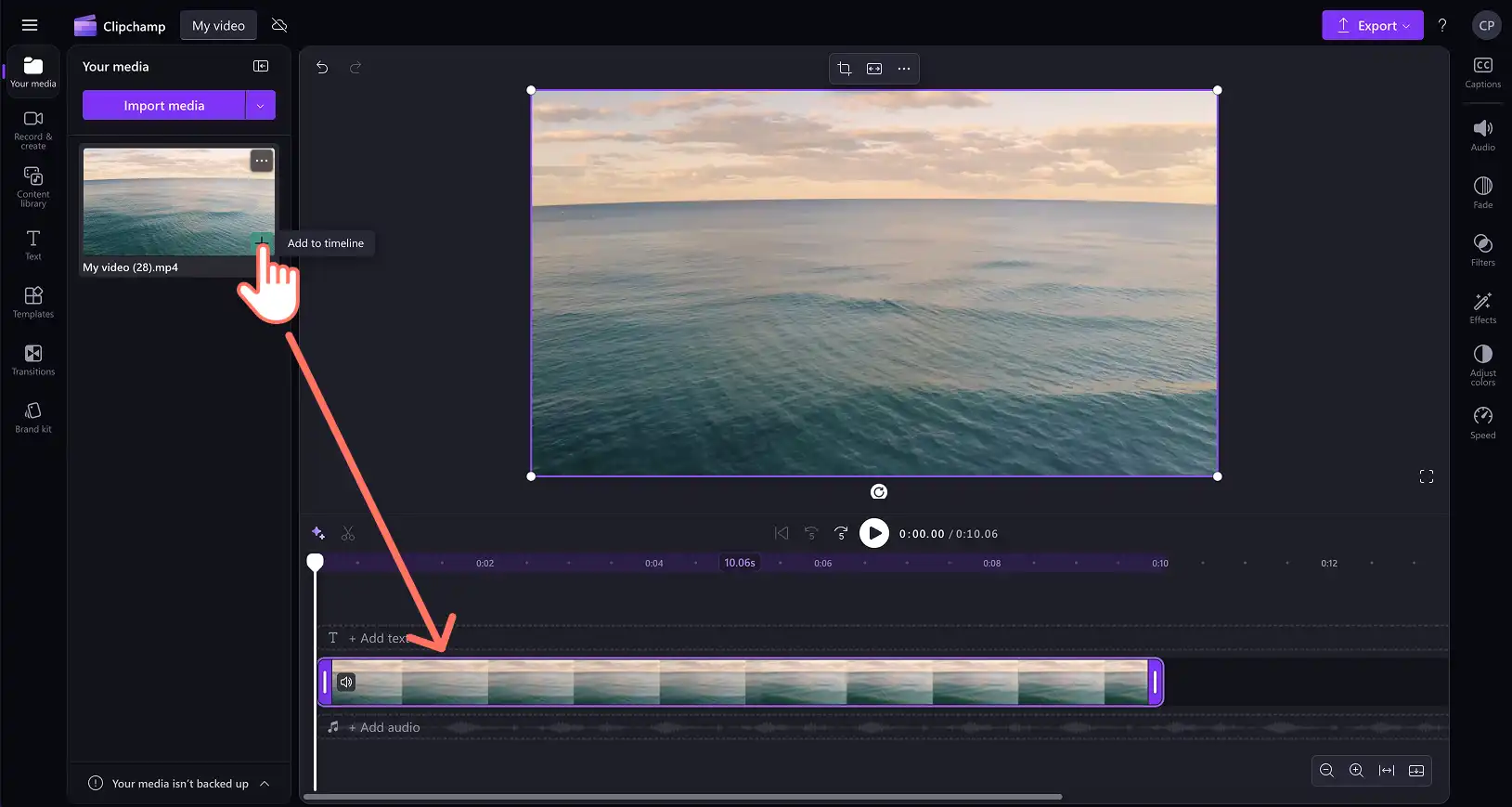Click the green add to timeline plus

click(x=263, y=241)
